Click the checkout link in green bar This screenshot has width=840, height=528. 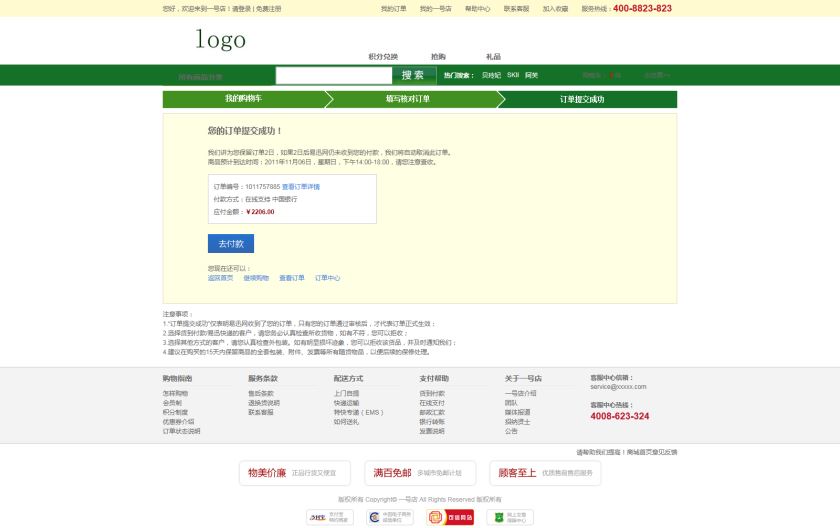point(657,76)
